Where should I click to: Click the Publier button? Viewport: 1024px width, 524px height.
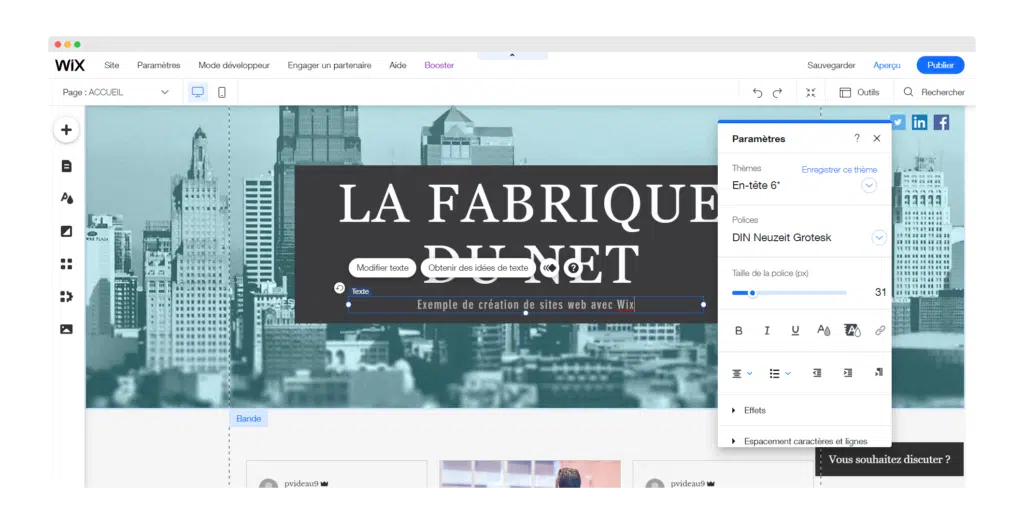click(x=940, y=65)
